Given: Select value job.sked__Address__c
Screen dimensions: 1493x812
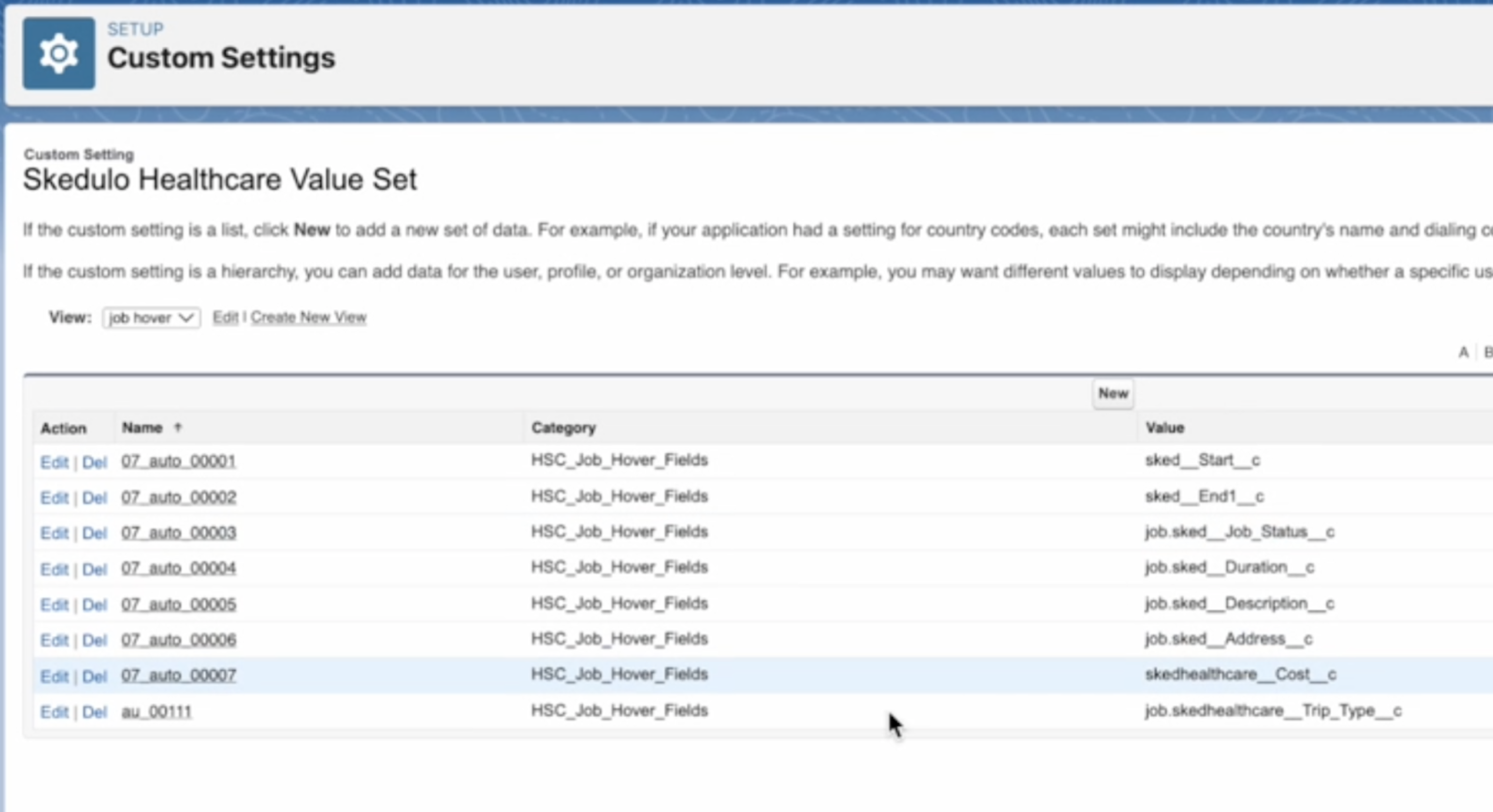Looking at the screenshot, I should [x=1229, y=639].
